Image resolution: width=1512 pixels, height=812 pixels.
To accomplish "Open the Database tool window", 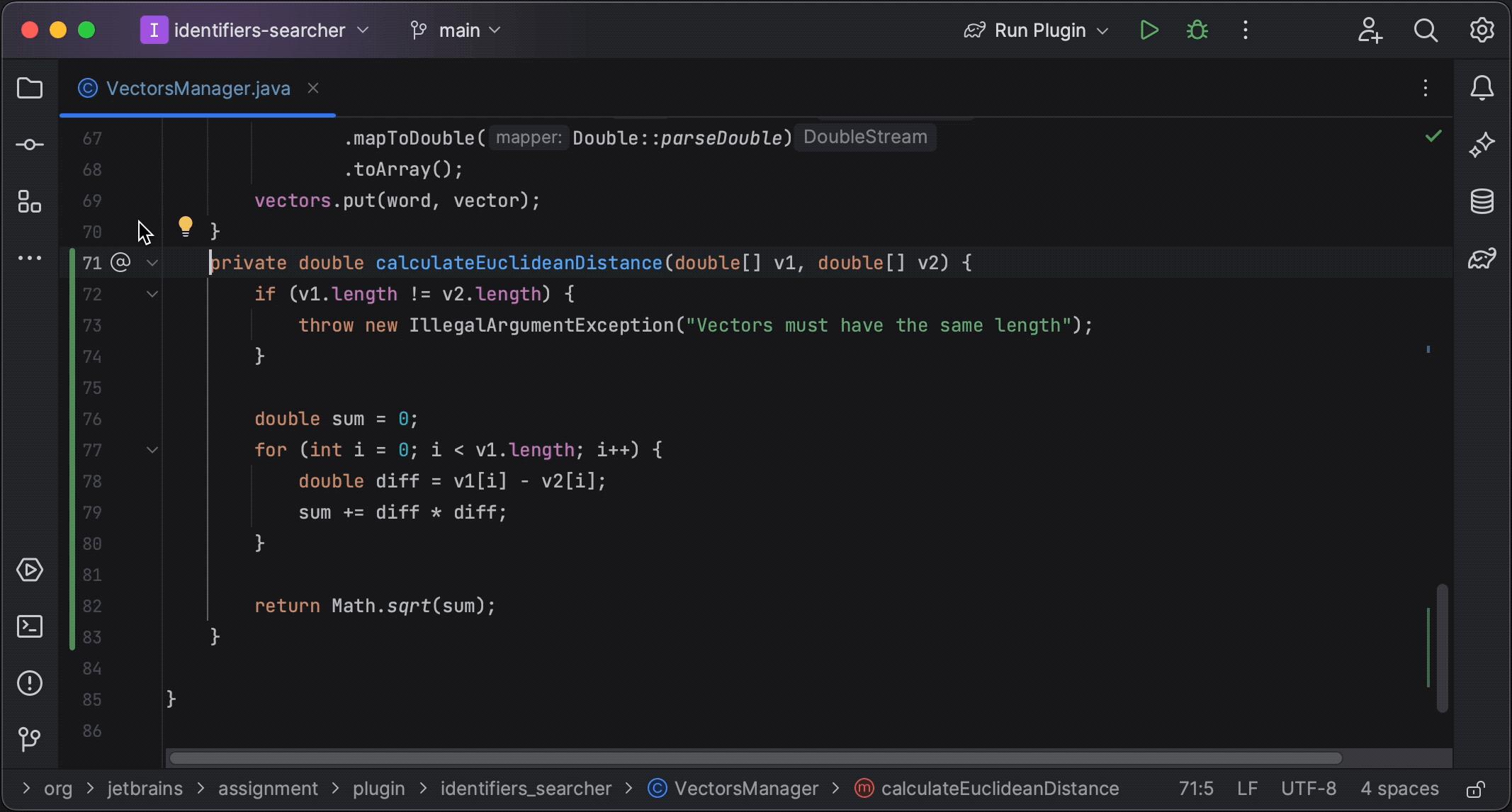I will point(1483,201).
